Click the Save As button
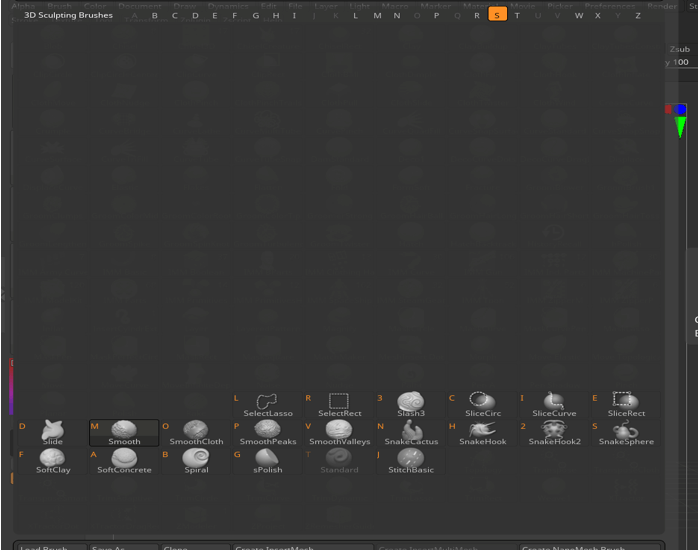 pyautogui.click(x=124, y=547)
